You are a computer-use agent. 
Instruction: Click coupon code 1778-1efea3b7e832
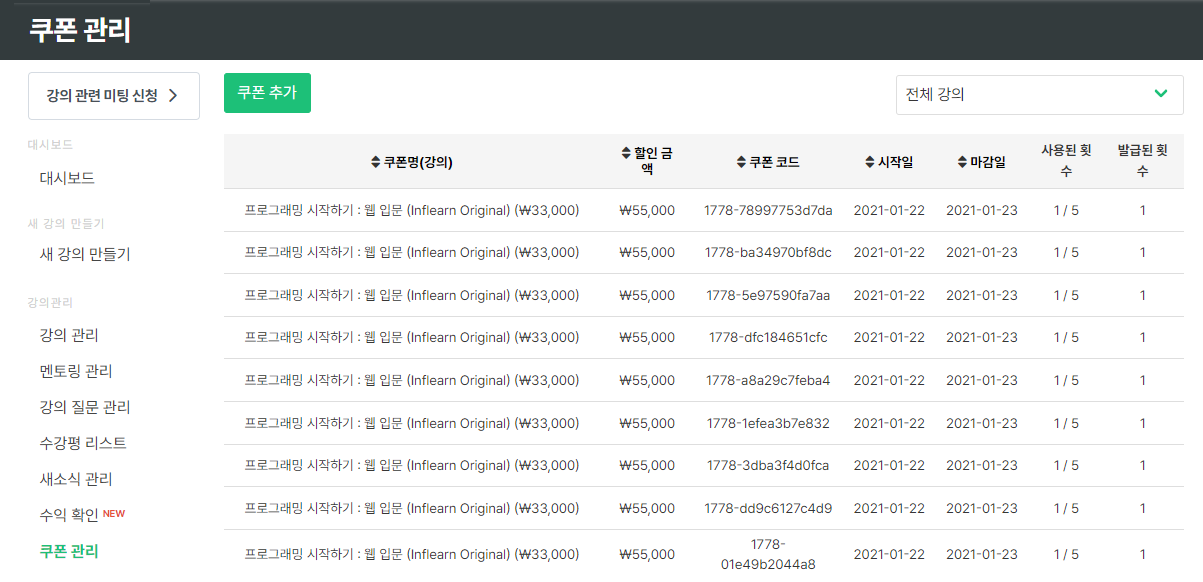pos(768,423)
